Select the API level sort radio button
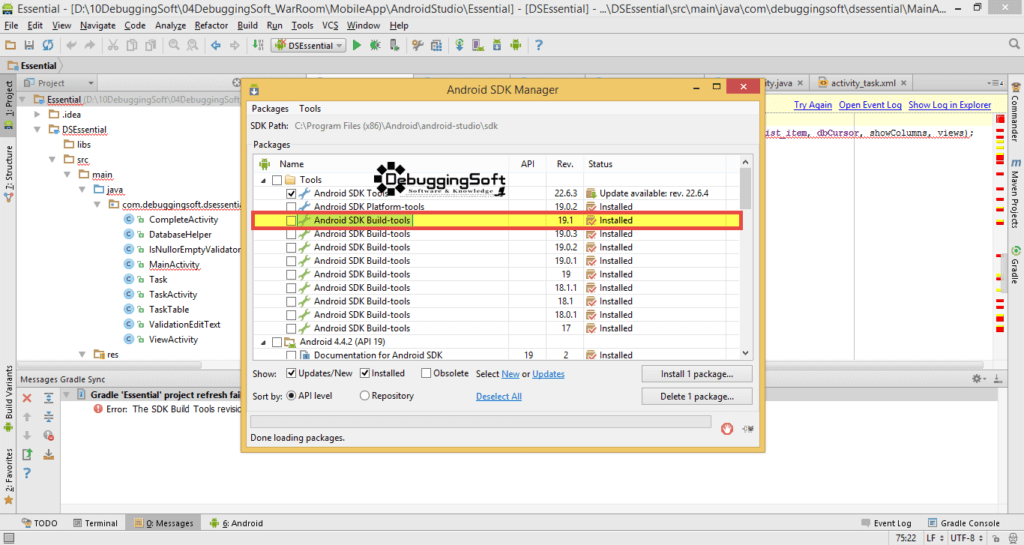 [291, 396]
